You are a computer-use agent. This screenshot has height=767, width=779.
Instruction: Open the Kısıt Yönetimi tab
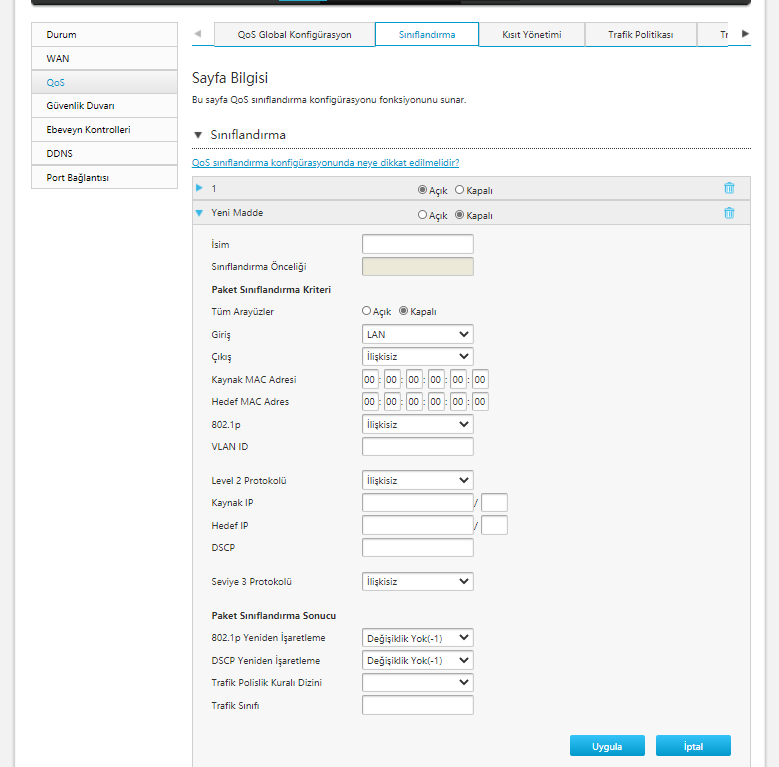click(x=532, y=35)
